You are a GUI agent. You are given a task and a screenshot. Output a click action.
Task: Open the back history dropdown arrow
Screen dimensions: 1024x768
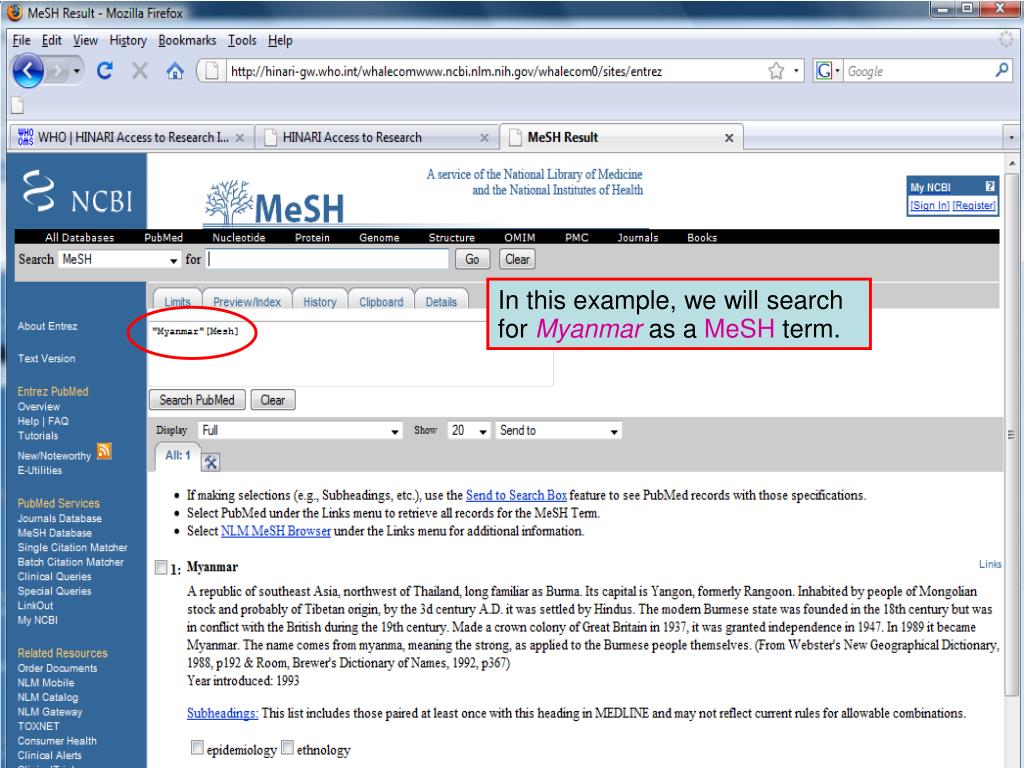click(x=77, y=71)
